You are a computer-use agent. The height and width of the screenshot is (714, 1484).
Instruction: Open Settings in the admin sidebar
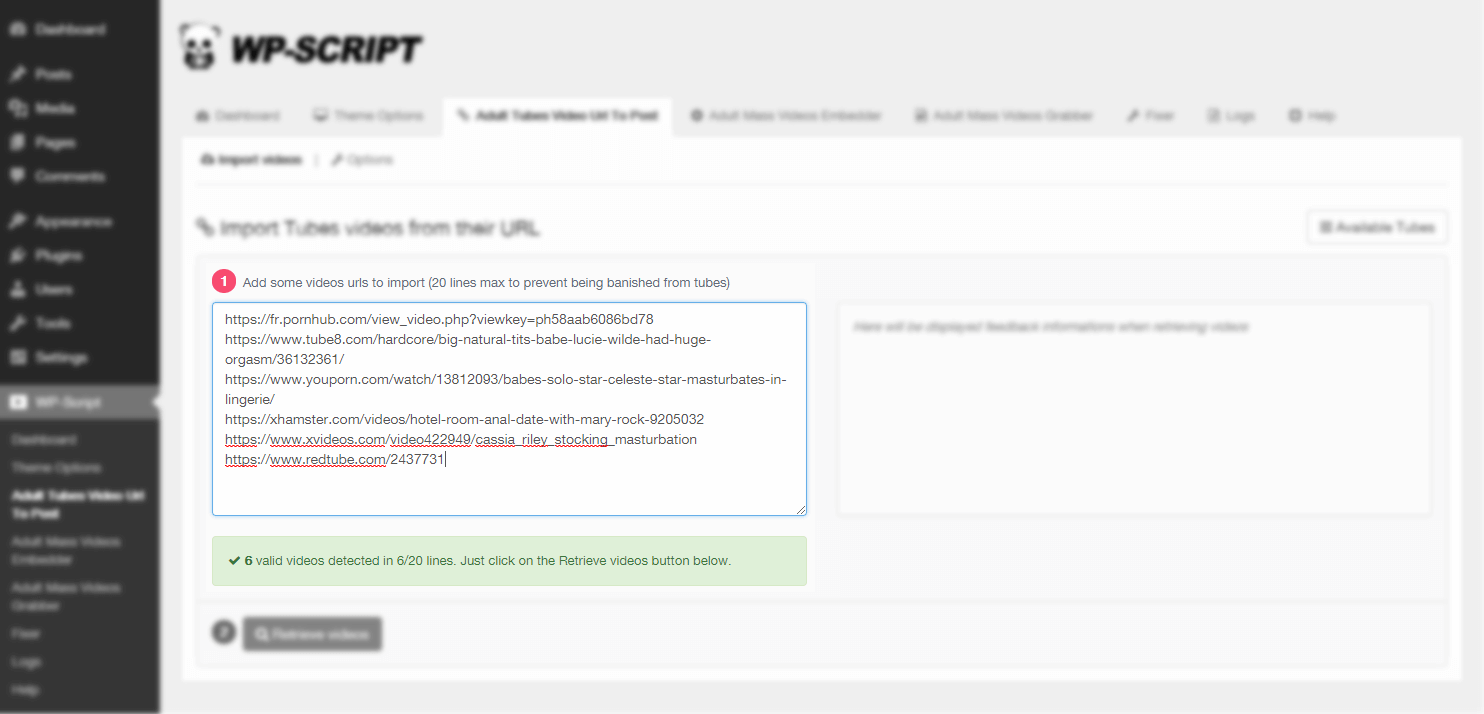(61, 357)
